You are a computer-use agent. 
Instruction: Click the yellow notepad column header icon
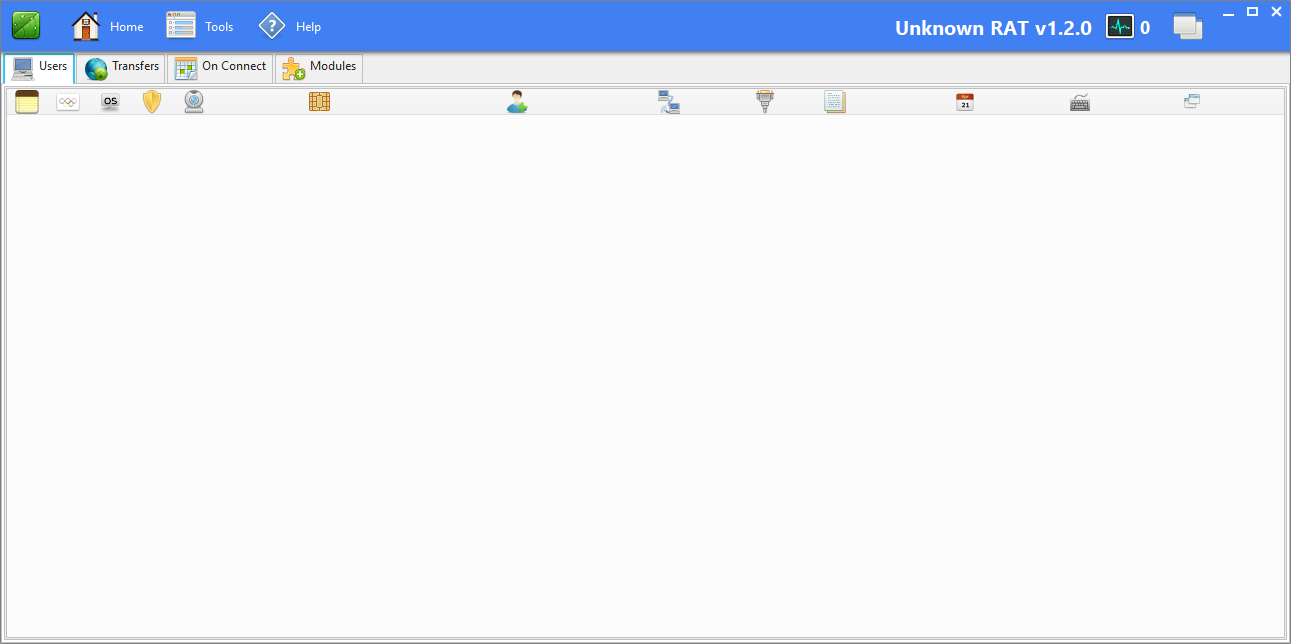tap(27, 102)
